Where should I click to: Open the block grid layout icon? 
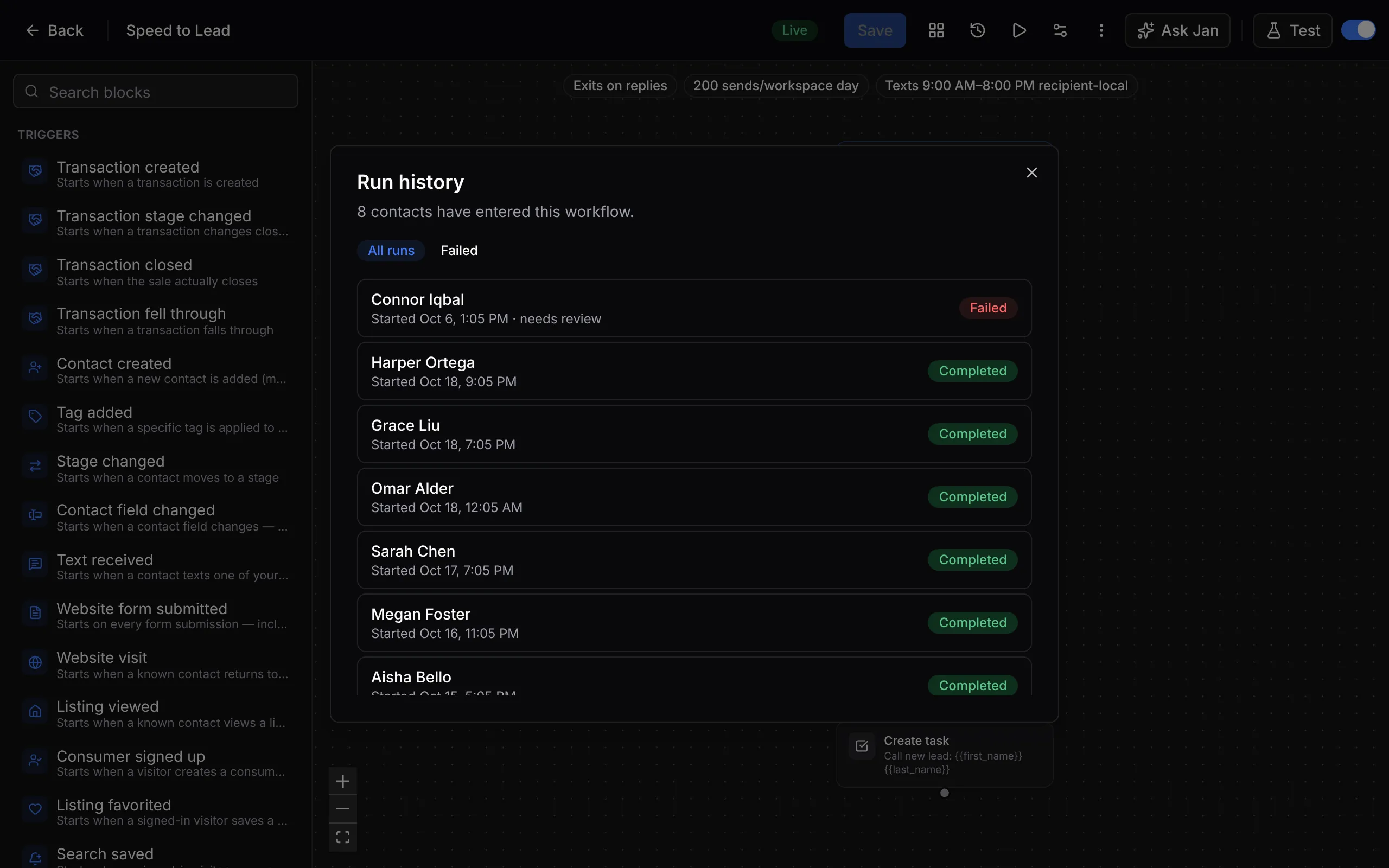936,30
